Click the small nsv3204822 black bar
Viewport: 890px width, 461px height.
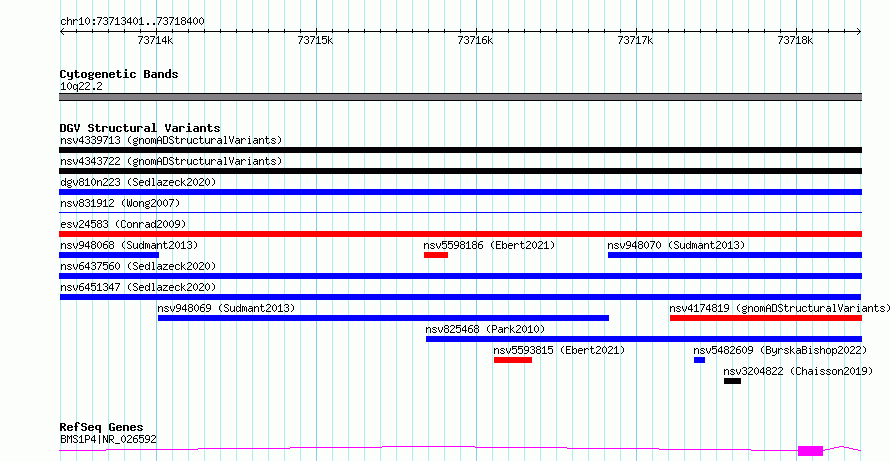click(732, 381)
